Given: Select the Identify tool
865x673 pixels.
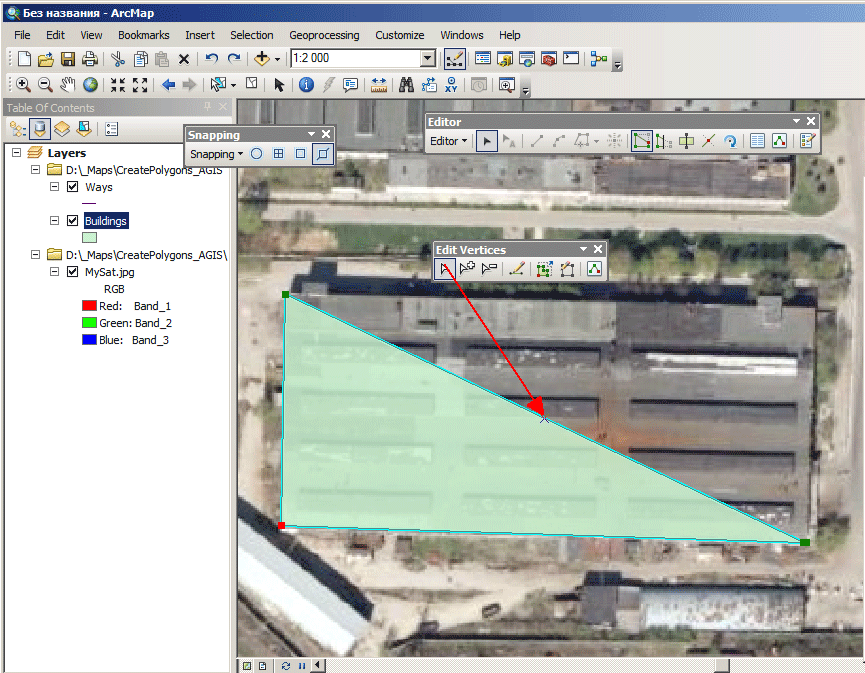Looking at the screenshot, I should pos(306,84).
